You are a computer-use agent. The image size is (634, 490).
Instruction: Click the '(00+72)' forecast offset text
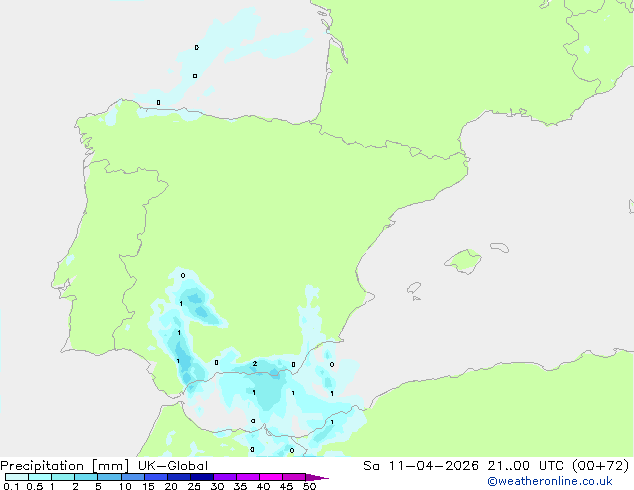pos(601,466)
